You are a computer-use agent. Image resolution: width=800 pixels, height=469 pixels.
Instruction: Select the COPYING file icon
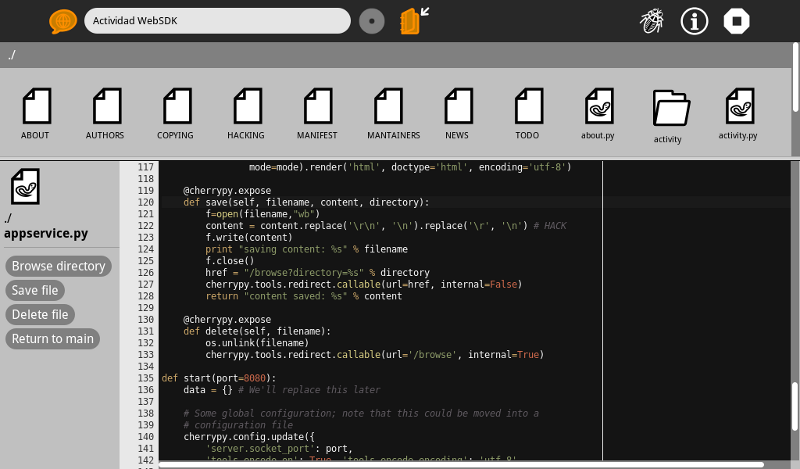pos(176,106)
